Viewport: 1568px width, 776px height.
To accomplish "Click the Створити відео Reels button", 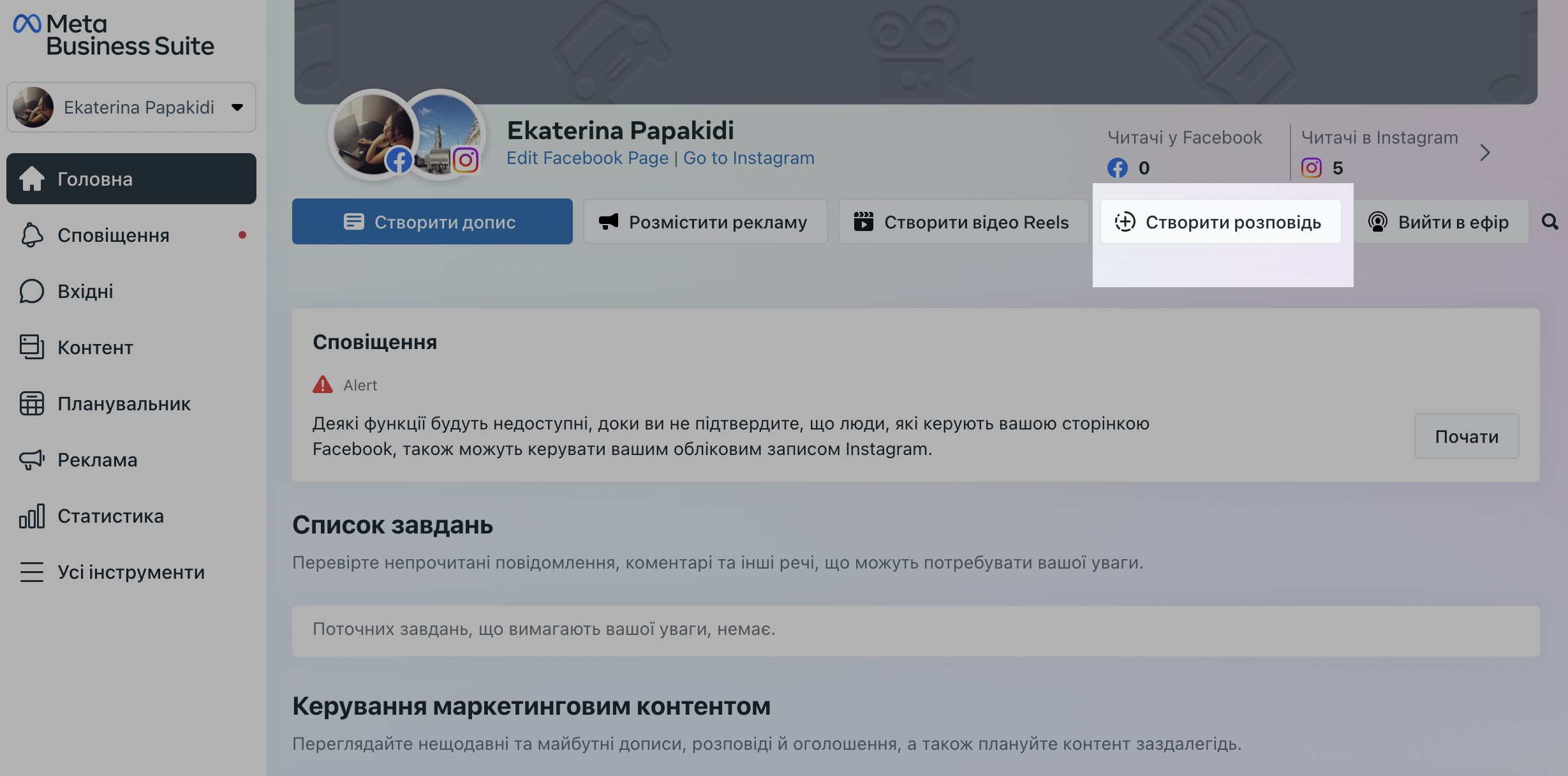I will click(x=963, y=221).
